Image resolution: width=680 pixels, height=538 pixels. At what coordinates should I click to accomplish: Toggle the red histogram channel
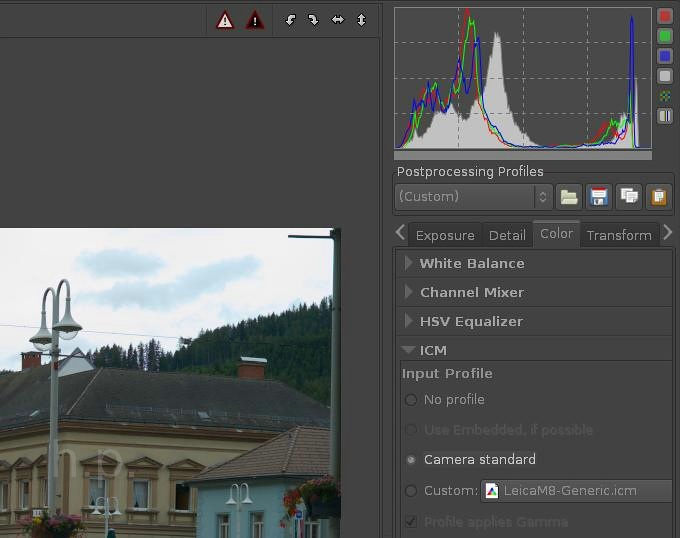point(665,17)
